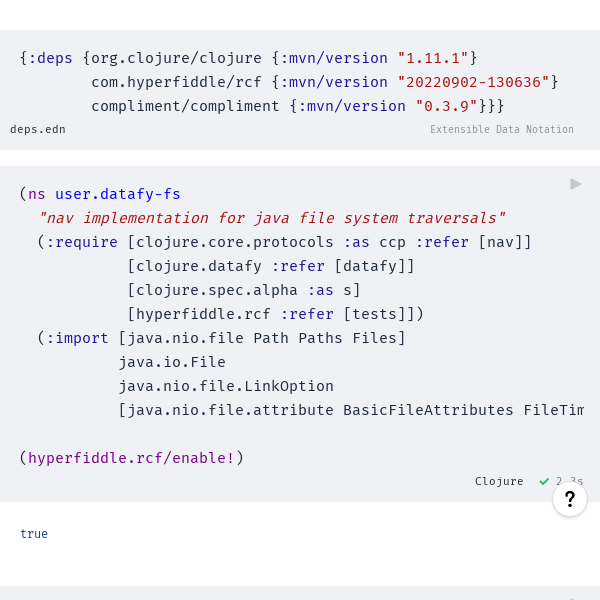This screenshot has width=600, height=600.
Task: Click the clojure.spec.alpha require entry
Action: (x=244, y=290)
